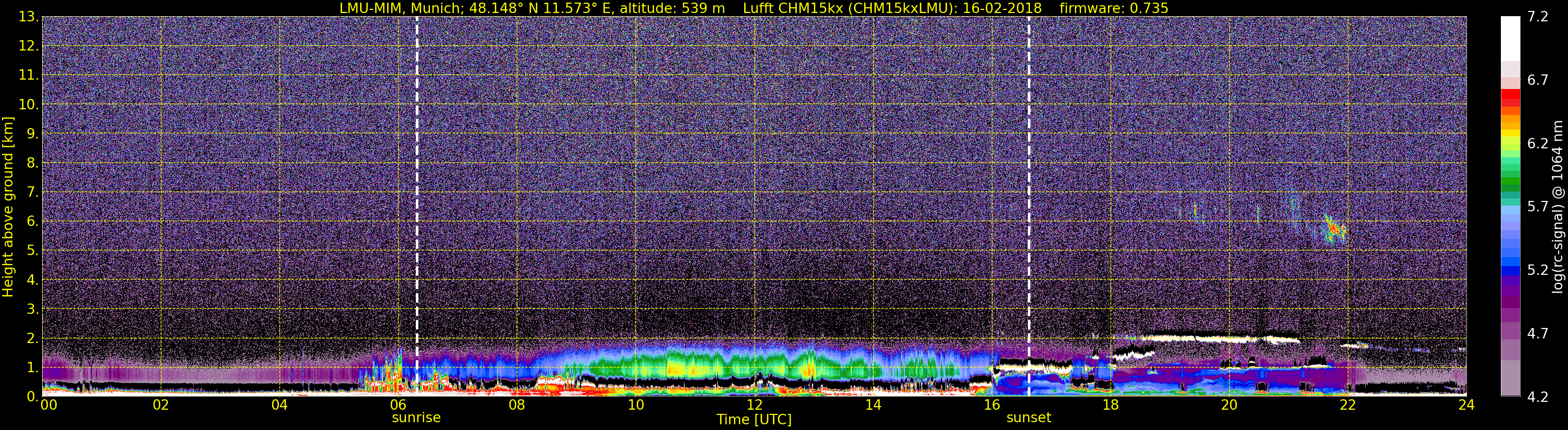Click the y-axis tick label '5.'
Viewport: 1568px width, 430px height.
[32, 251]
